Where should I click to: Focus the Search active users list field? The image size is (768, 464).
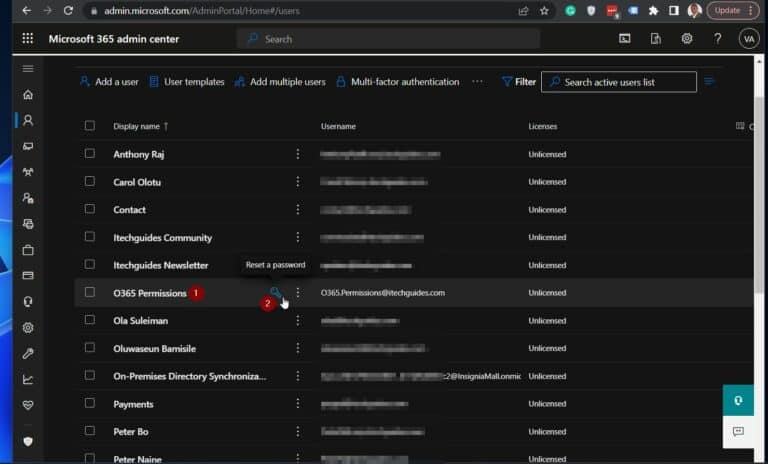click(619, 82)
